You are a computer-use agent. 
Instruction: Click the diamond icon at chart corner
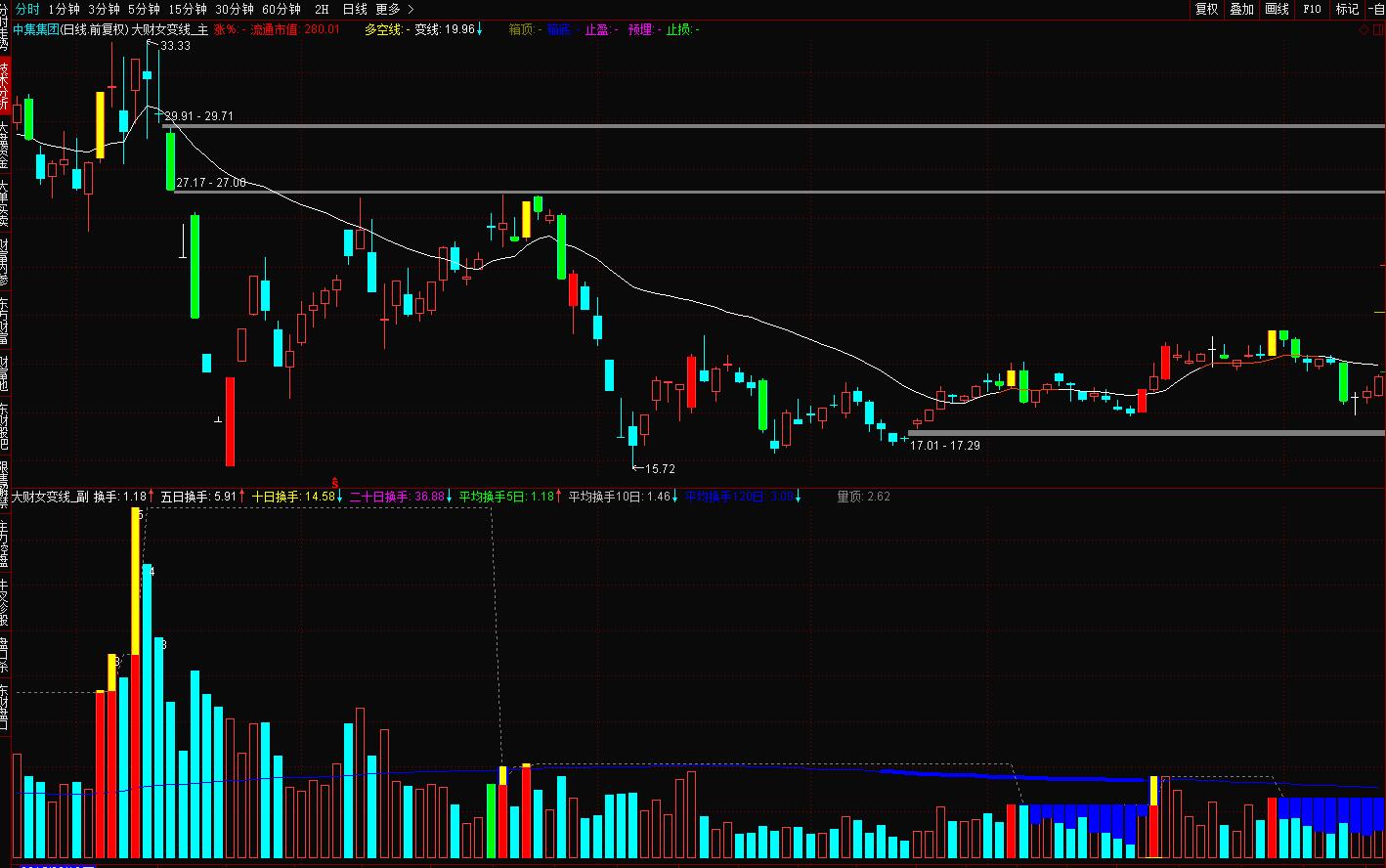(x=1364, y=29)
